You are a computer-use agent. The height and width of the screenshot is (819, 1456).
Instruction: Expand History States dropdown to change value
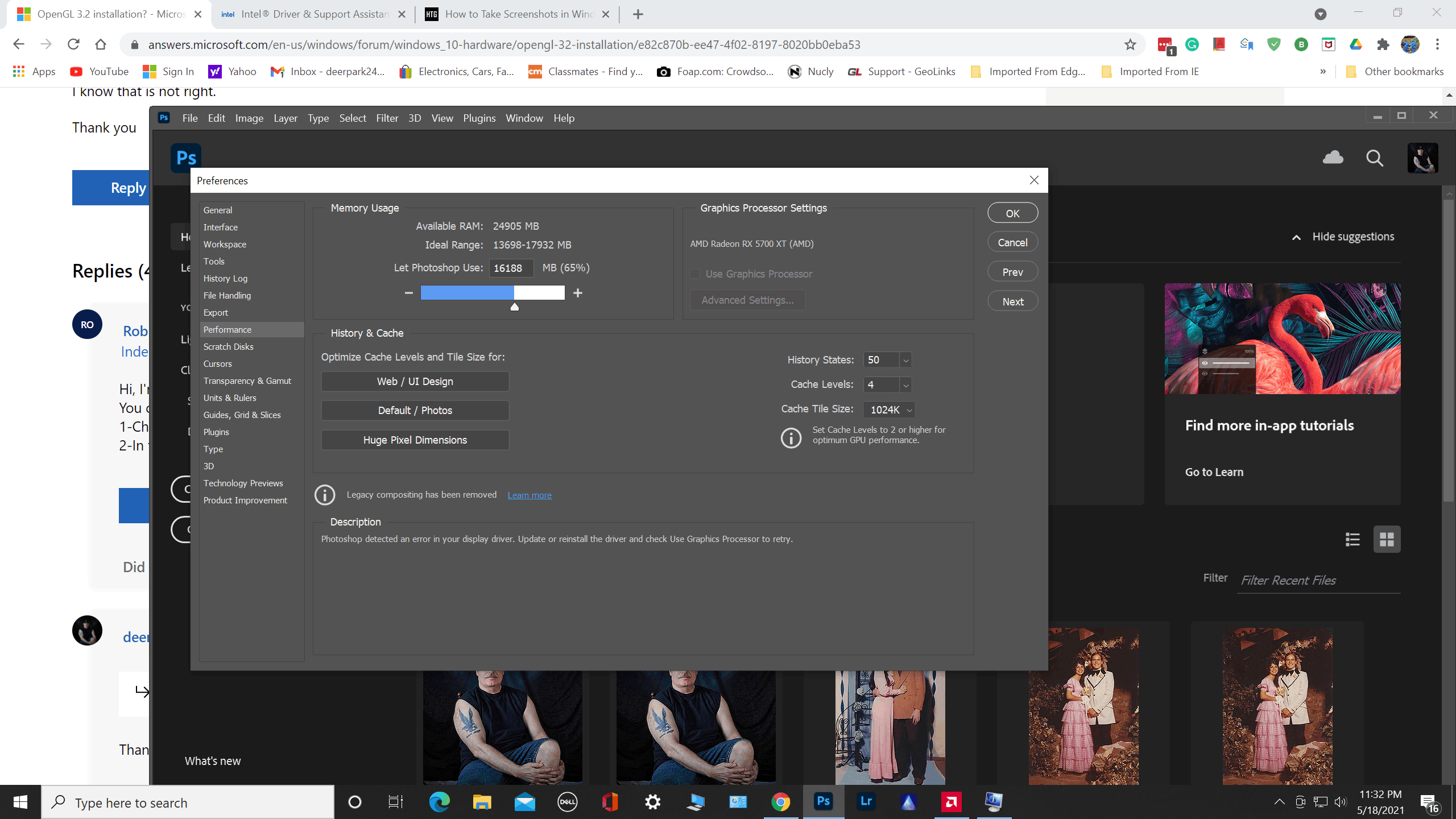905,359
